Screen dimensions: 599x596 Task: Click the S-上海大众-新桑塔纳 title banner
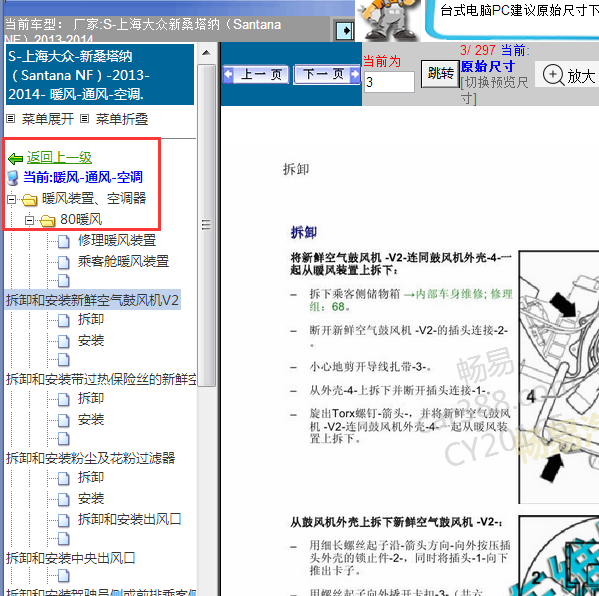coord(100,75)
